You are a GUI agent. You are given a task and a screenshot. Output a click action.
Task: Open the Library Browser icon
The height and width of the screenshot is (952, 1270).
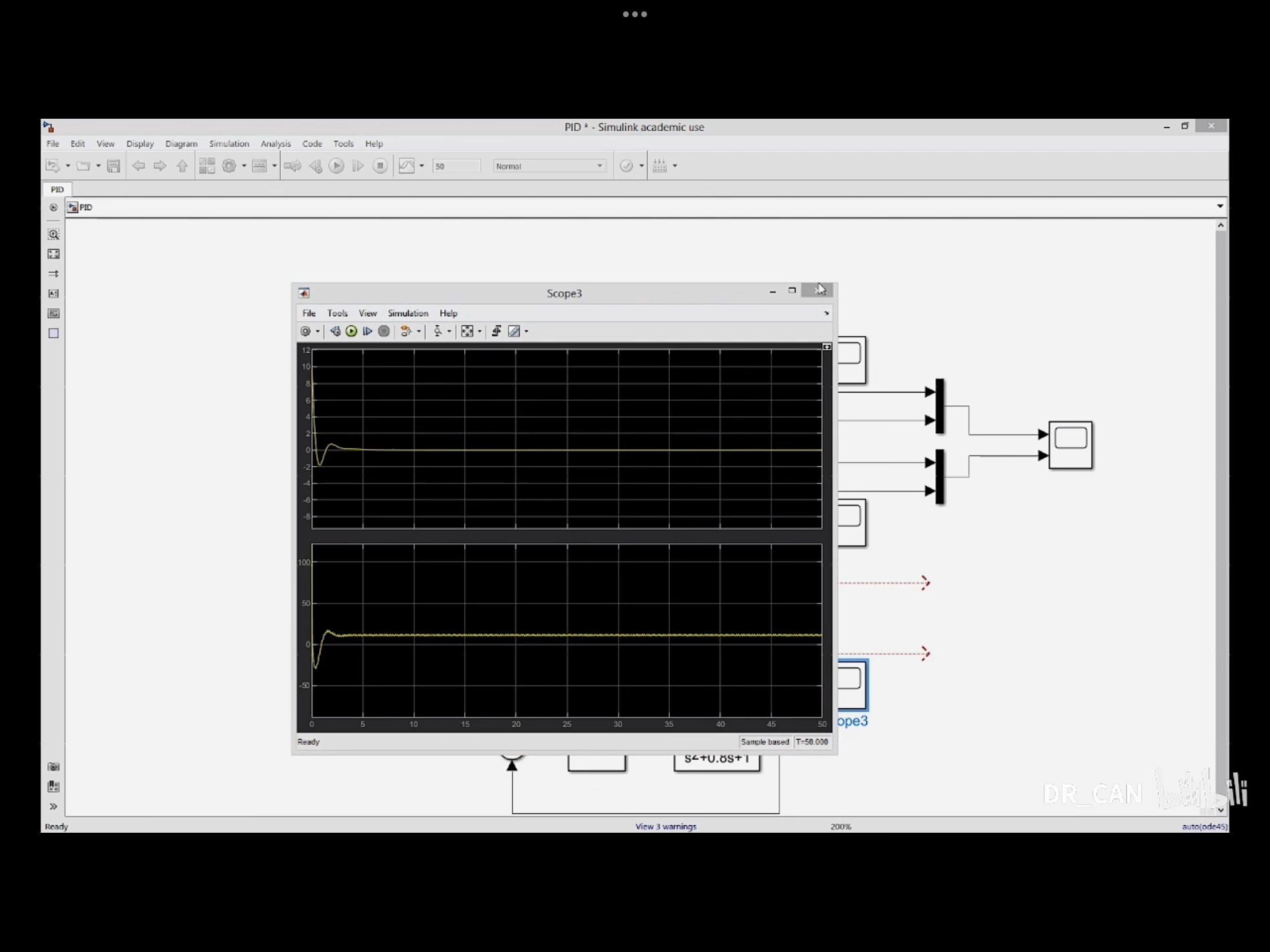click(x=207, y=166)
